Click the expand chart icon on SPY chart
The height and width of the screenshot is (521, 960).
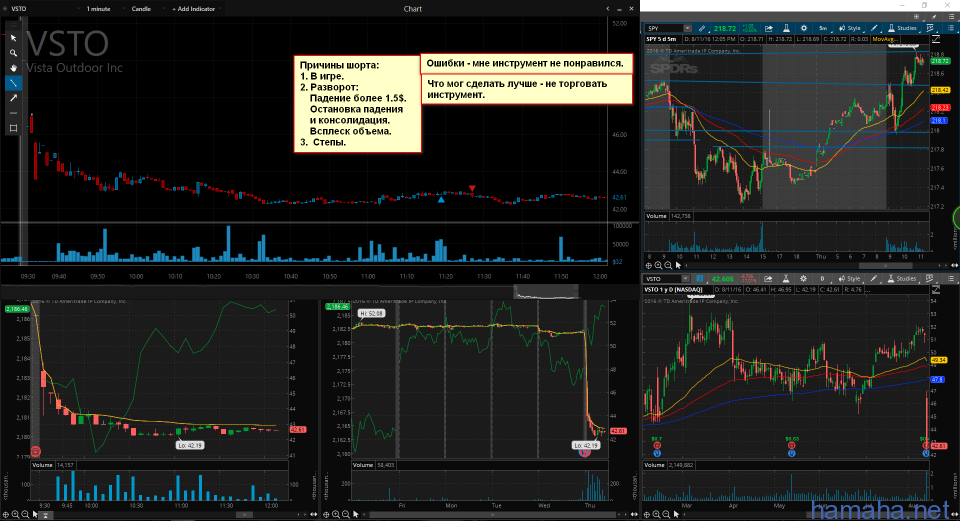[936, 39]
